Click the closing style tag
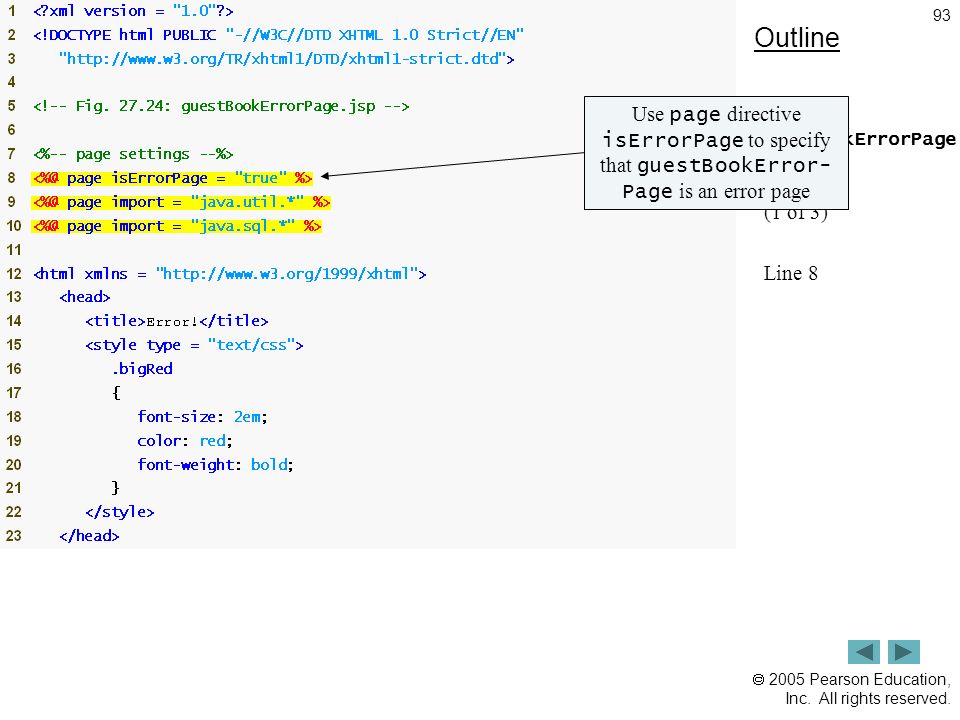Viewport: 960px width, 720px height. point(120,512)
